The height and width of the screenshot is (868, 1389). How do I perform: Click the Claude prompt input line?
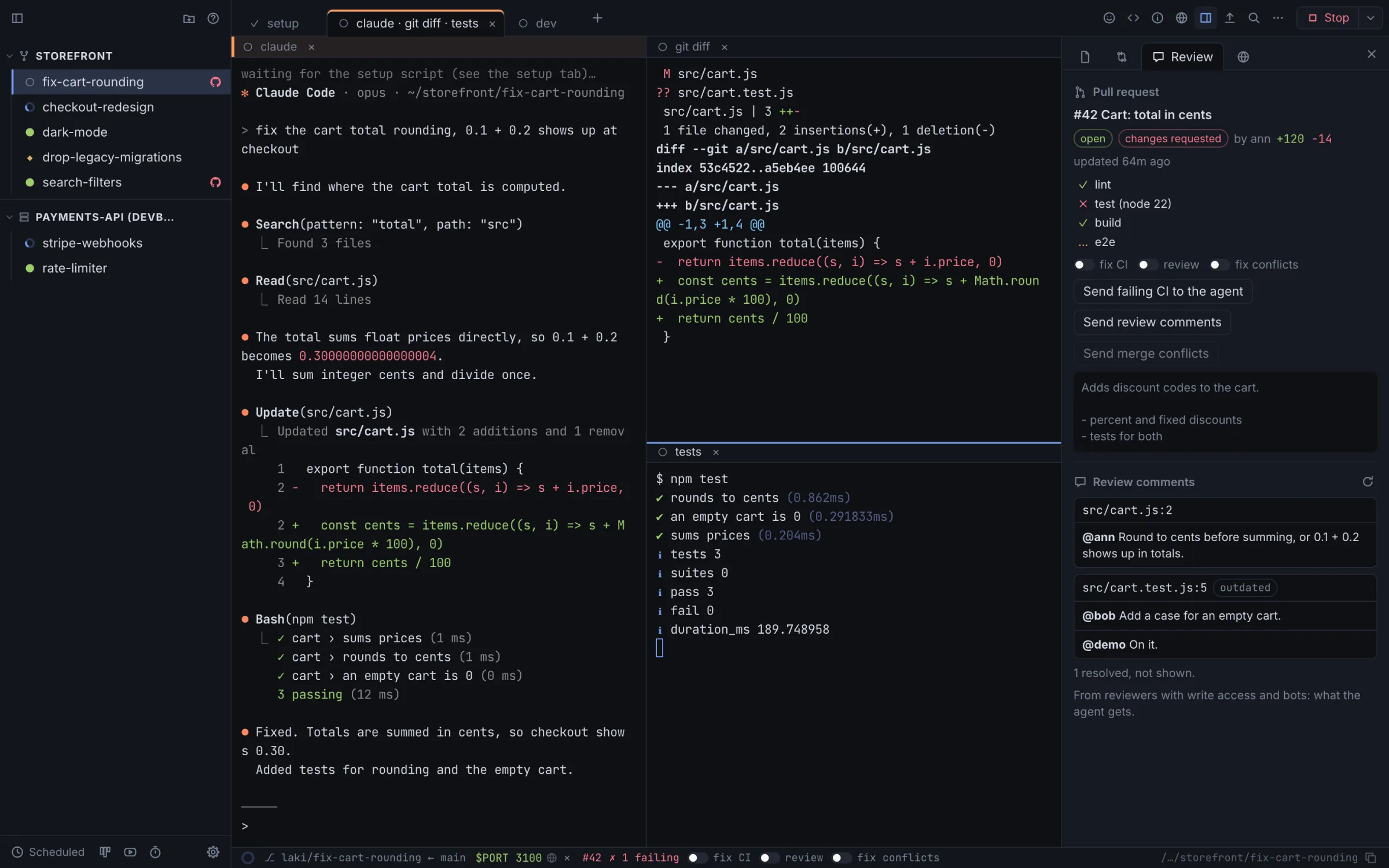pos(438,826)
